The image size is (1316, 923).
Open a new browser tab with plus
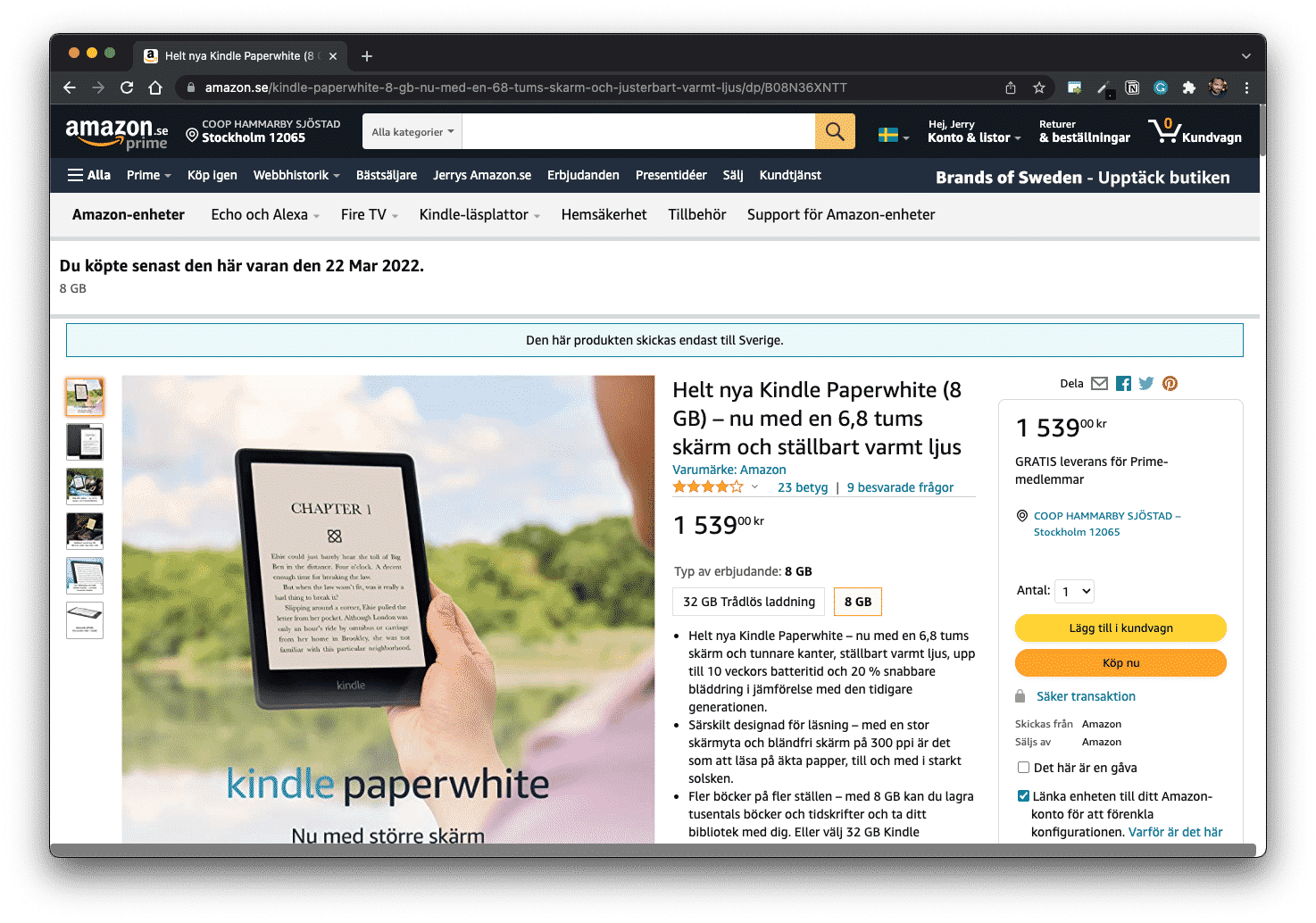click(x=367, y=56)
